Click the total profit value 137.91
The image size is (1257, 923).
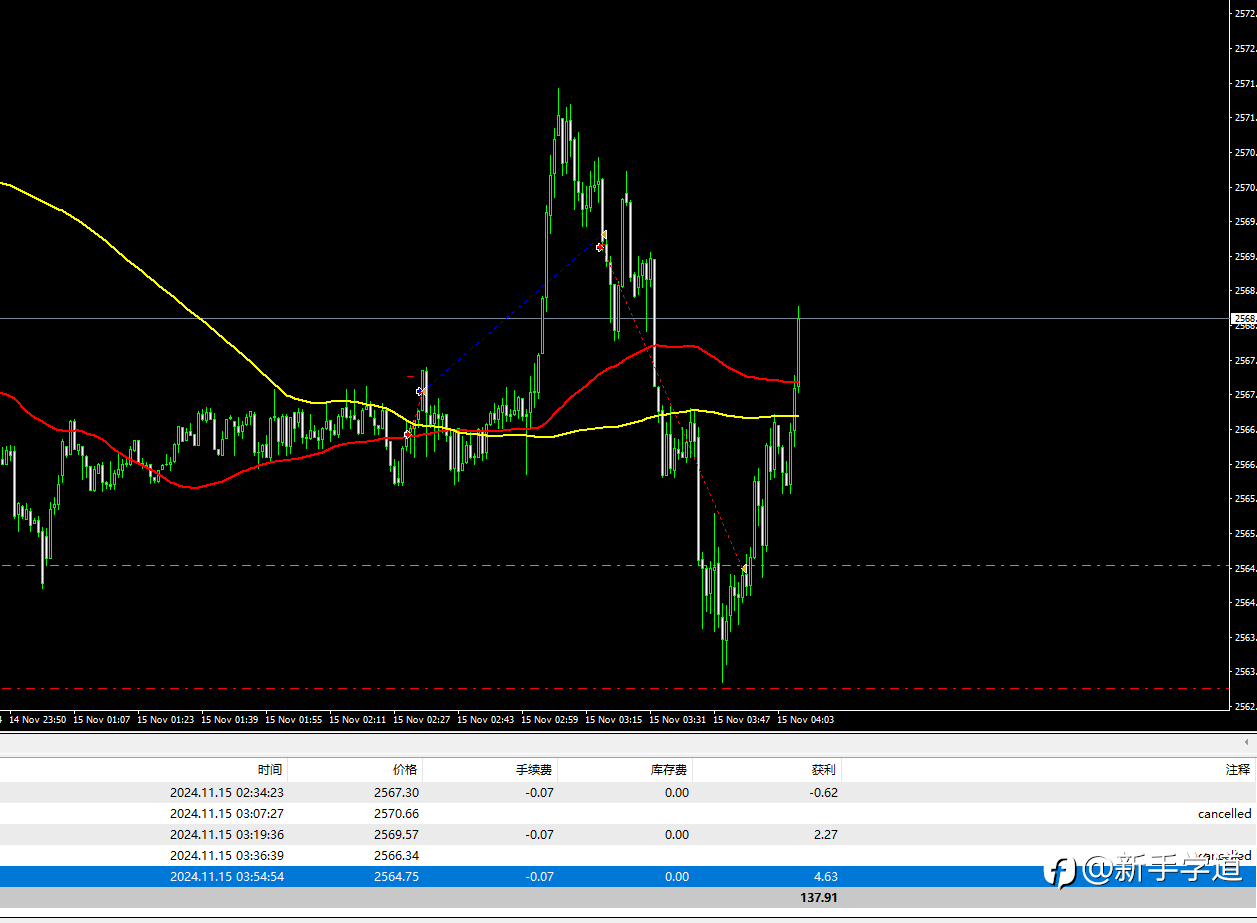[818, 898]
